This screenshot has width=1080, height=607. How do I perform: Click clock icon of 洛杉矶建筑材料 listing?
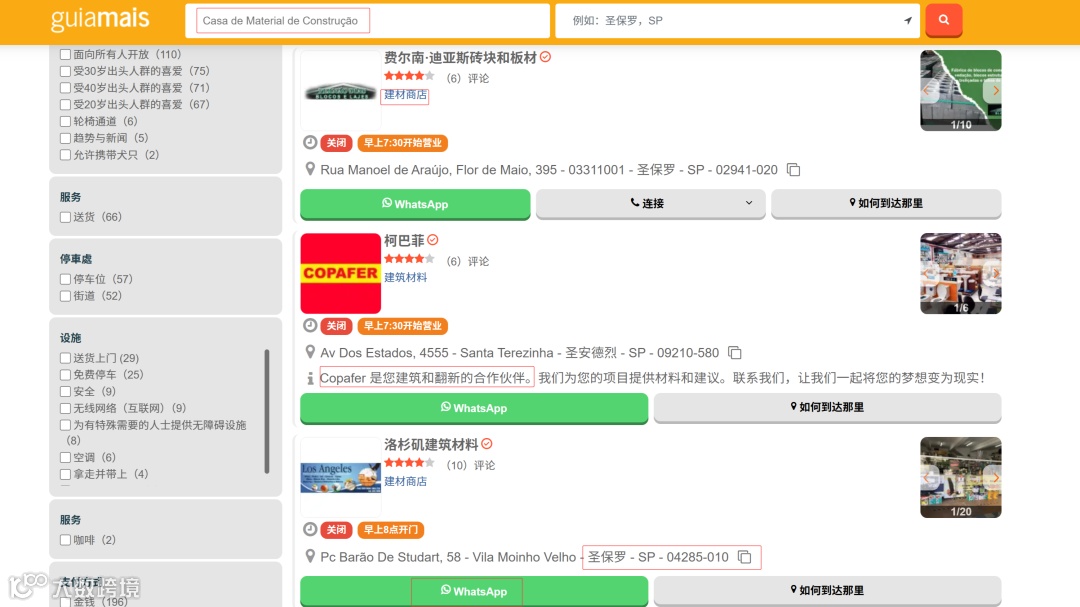coord(310,529)
